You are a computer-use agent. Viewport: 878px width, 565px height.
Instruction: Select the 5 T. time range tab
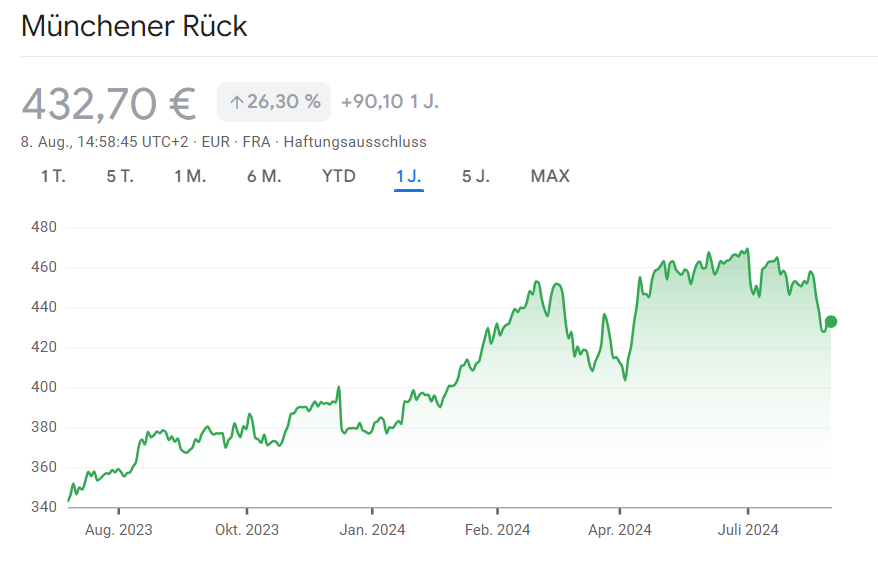coord(120,176)
